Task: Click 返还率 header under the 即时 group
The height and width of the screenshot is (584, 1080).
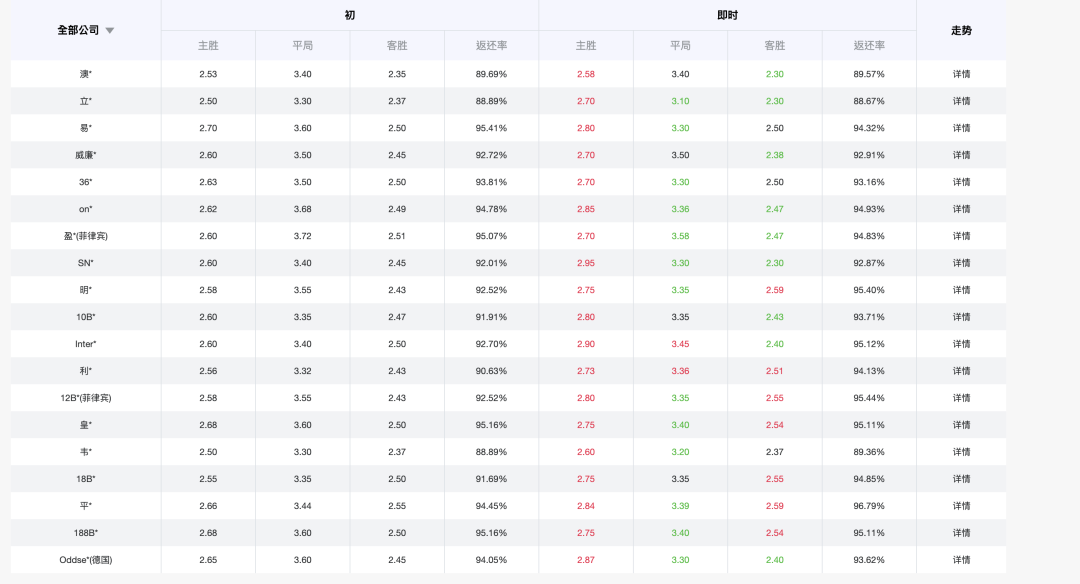Action: pyautogui.click(x=869, y=45)
